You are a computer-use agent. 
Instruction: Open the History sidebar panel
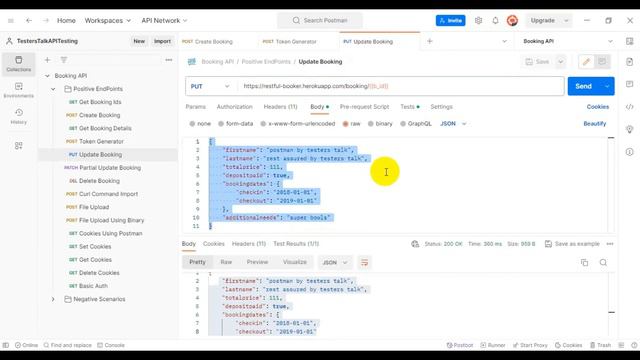pyautogui.click(x=18, y=116)
